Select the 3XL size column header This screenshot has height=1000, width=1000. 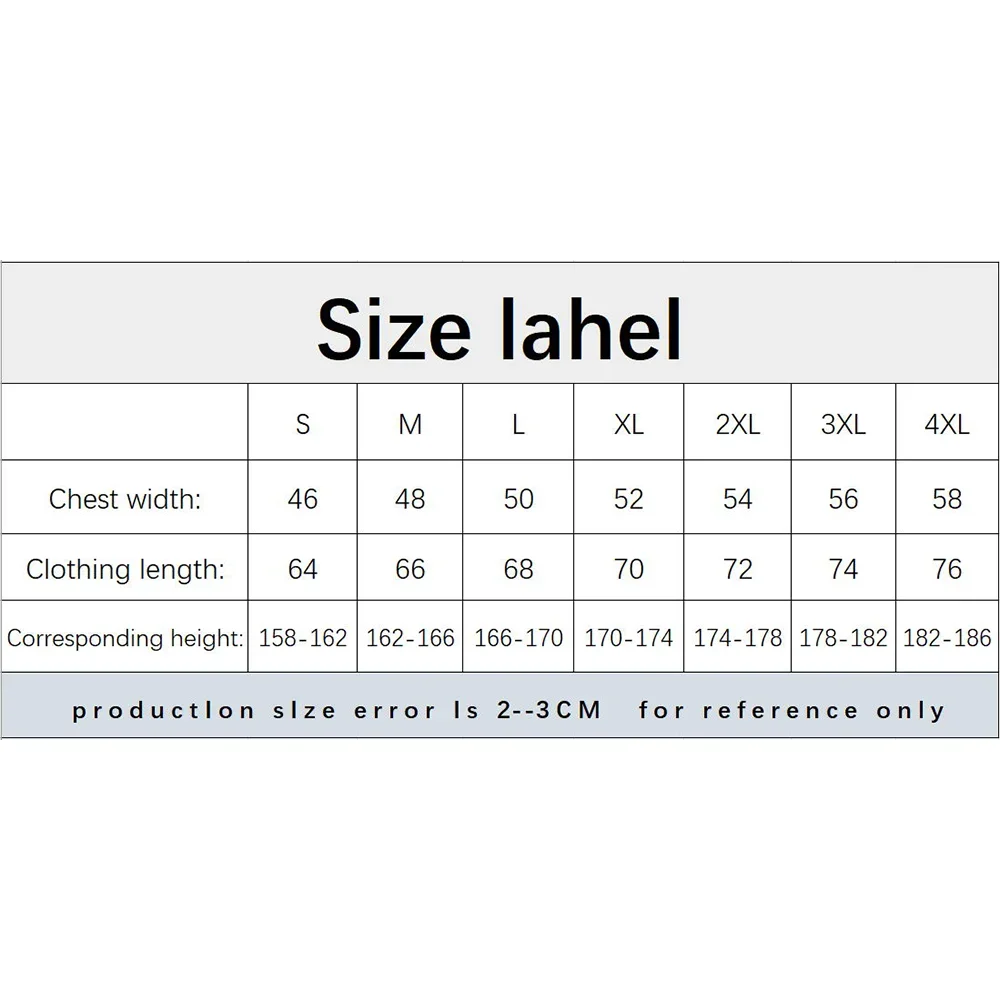pos(843,424)
